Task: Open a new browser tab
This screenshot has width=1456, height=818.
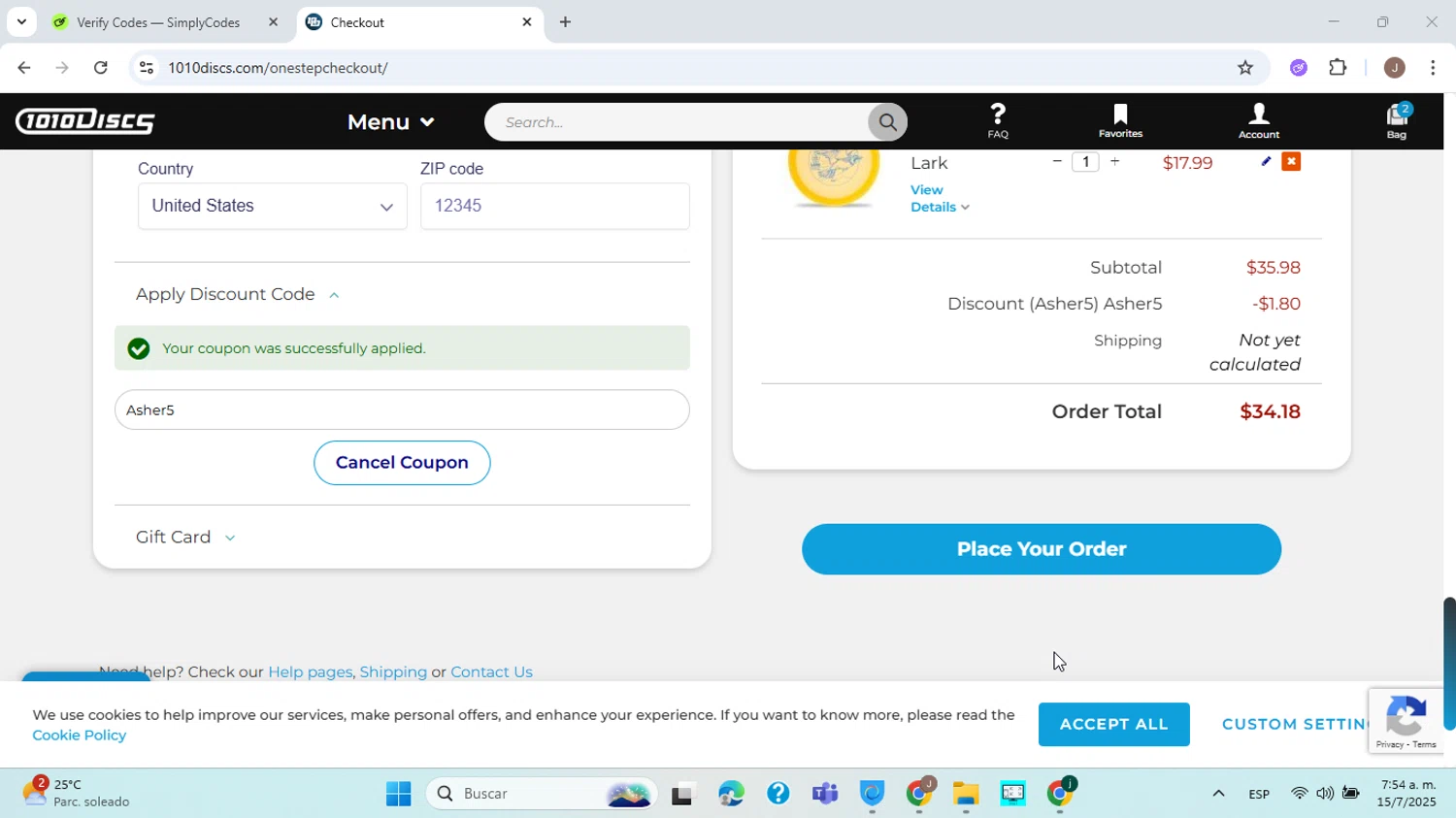Action: coord(565,21)
